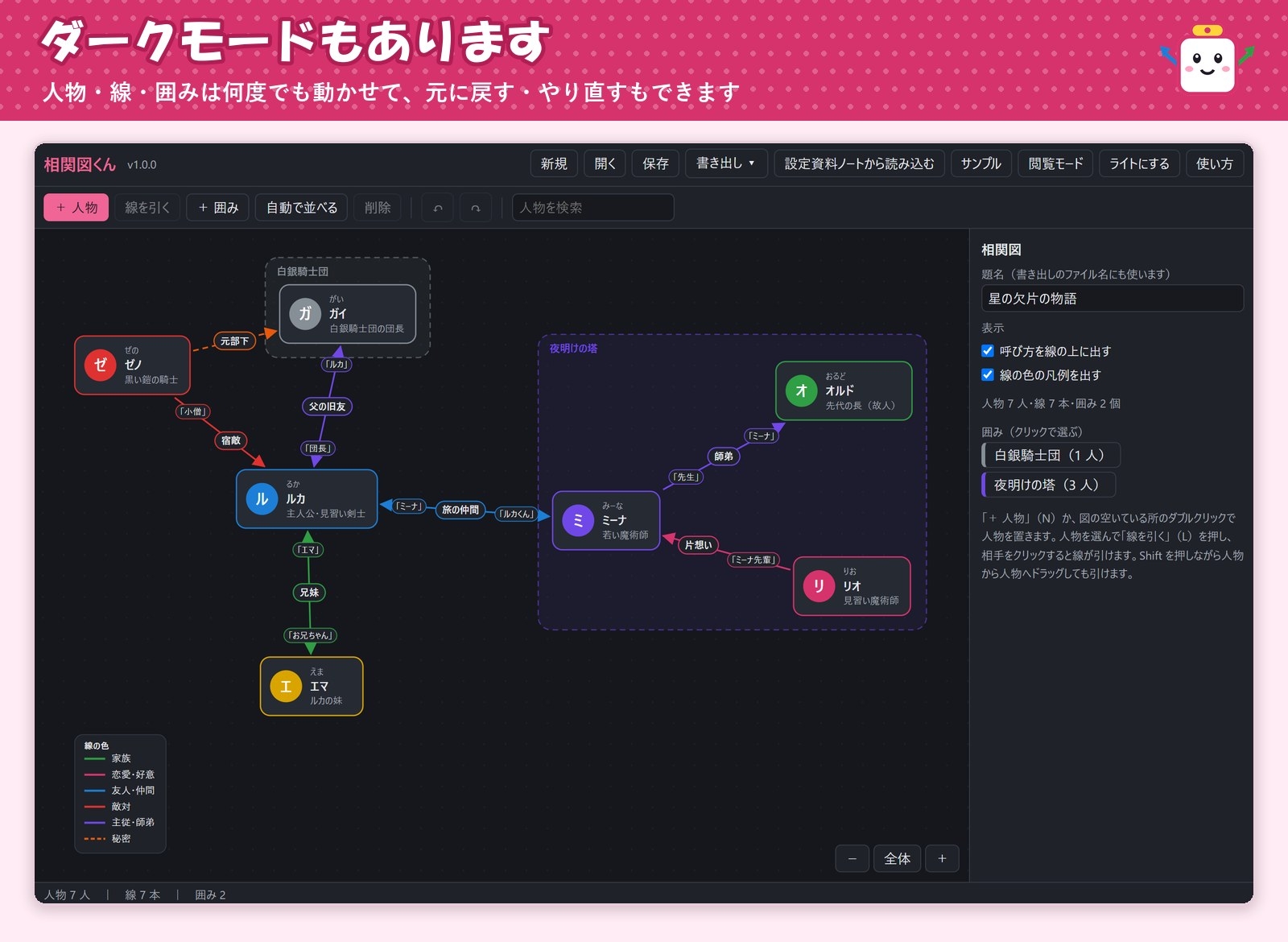Viewport: 1288px width, 942px height.
Task: Add a person with + 人物
Action: [x=76, y=208]
